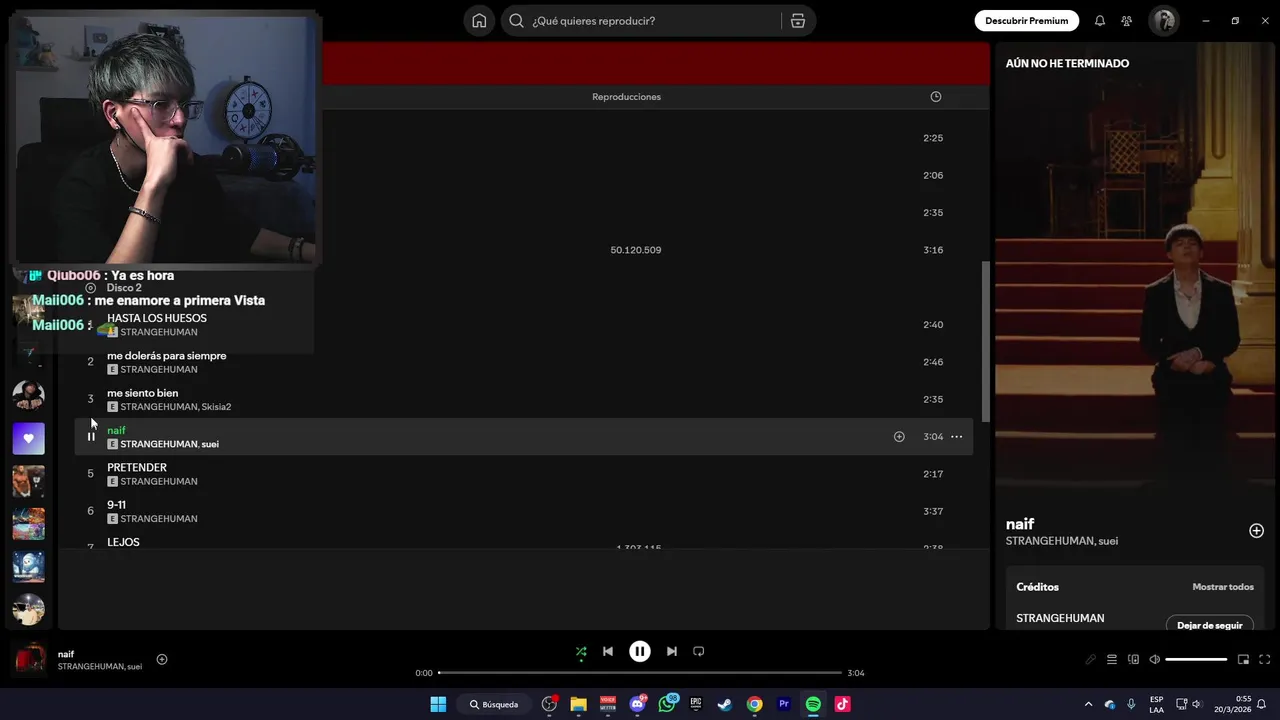Click the volume slider
This screenshot has height=720, width=1280.
[x=1196, y=659]
